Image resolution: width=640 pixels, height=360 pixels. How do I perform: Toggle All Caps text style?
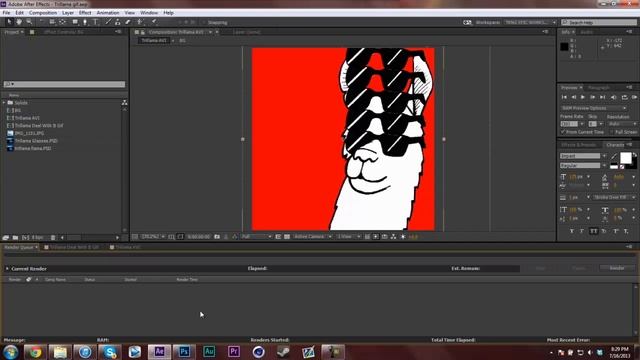(594, 231)
